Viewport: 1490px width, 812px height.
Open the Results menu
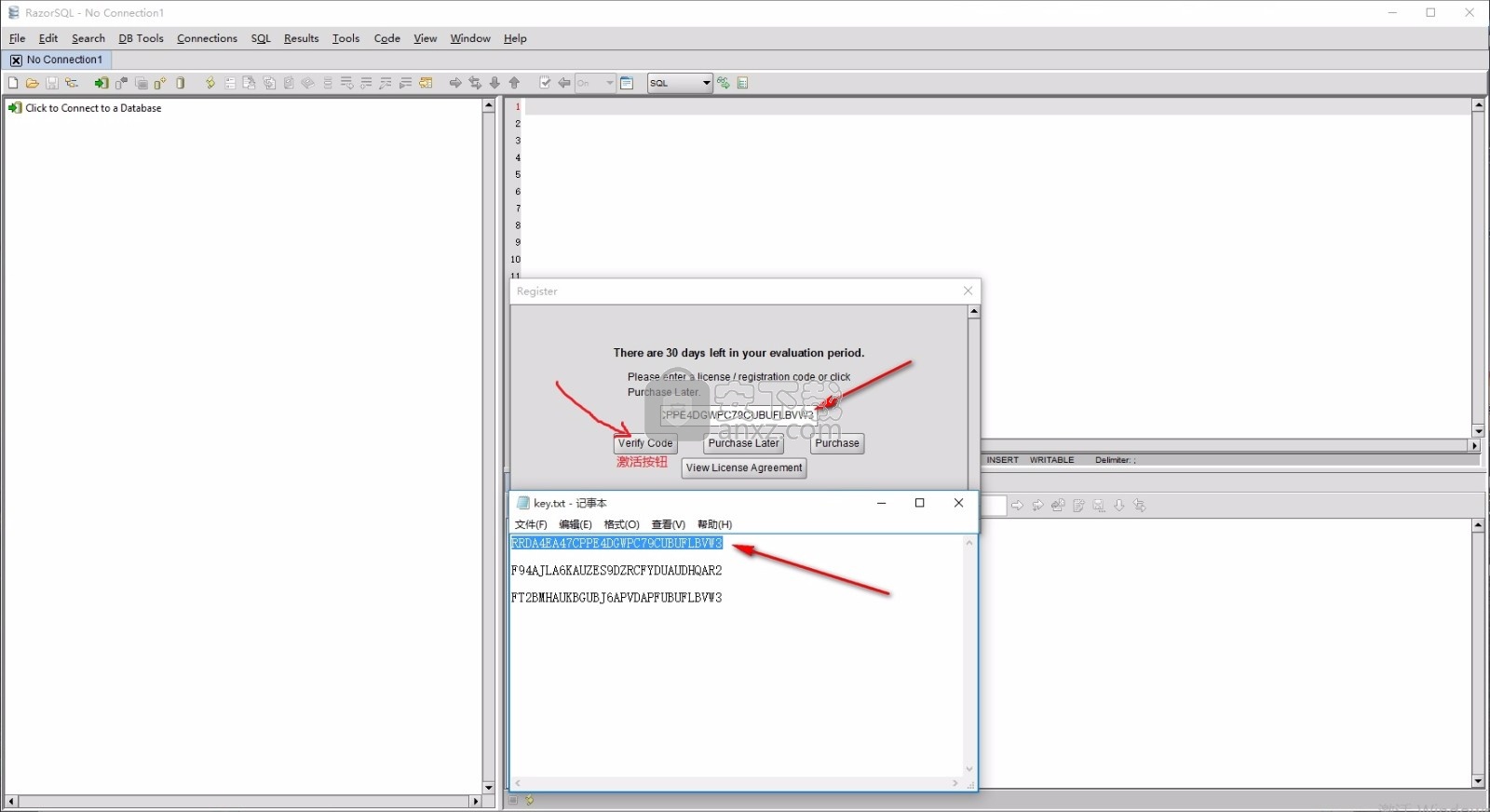click(301, 38)
